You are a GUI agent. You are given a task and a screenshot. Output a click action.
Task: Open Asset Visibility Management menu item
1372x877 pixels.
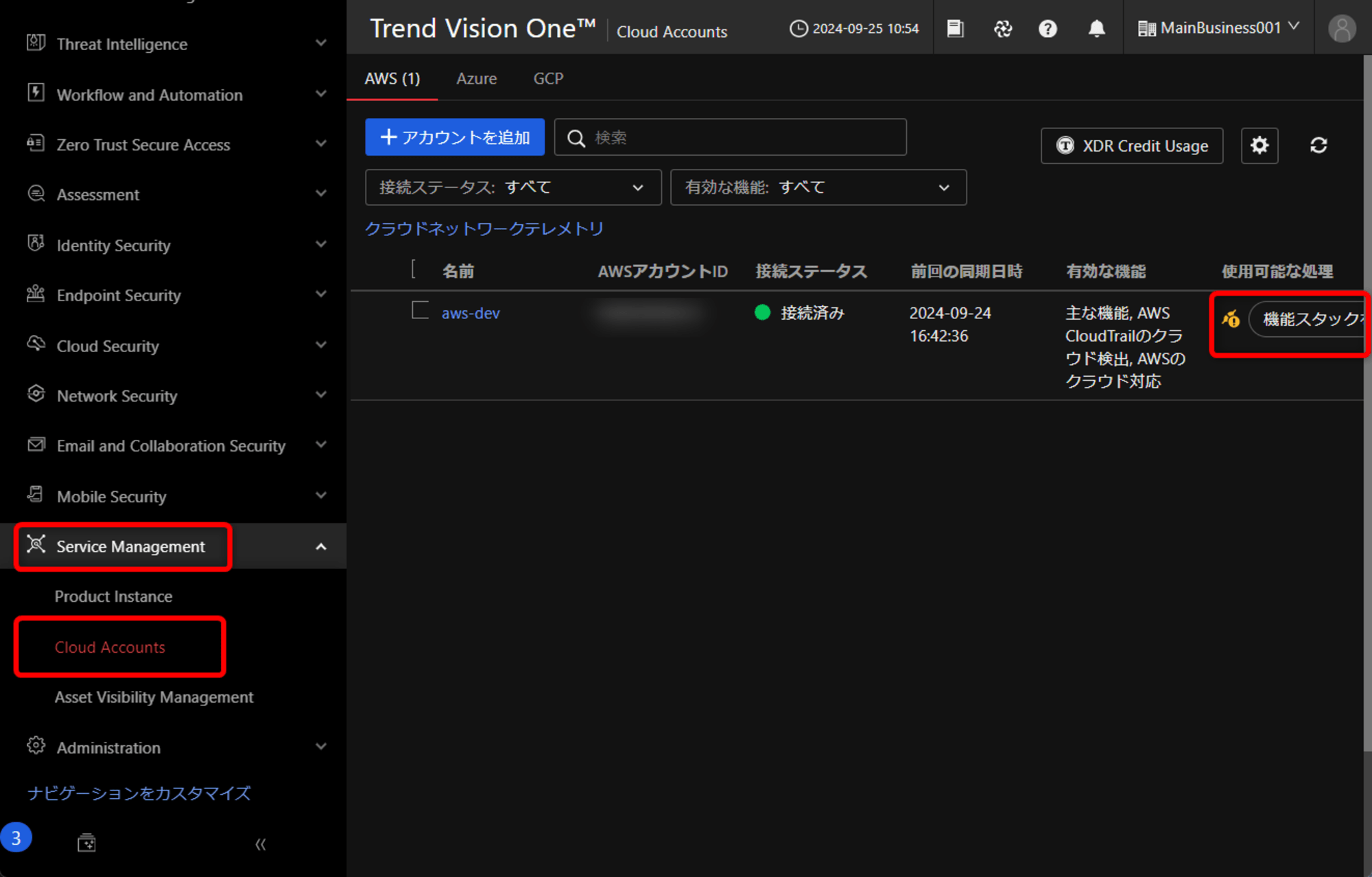pyautogui.click(x=154, y=697)
